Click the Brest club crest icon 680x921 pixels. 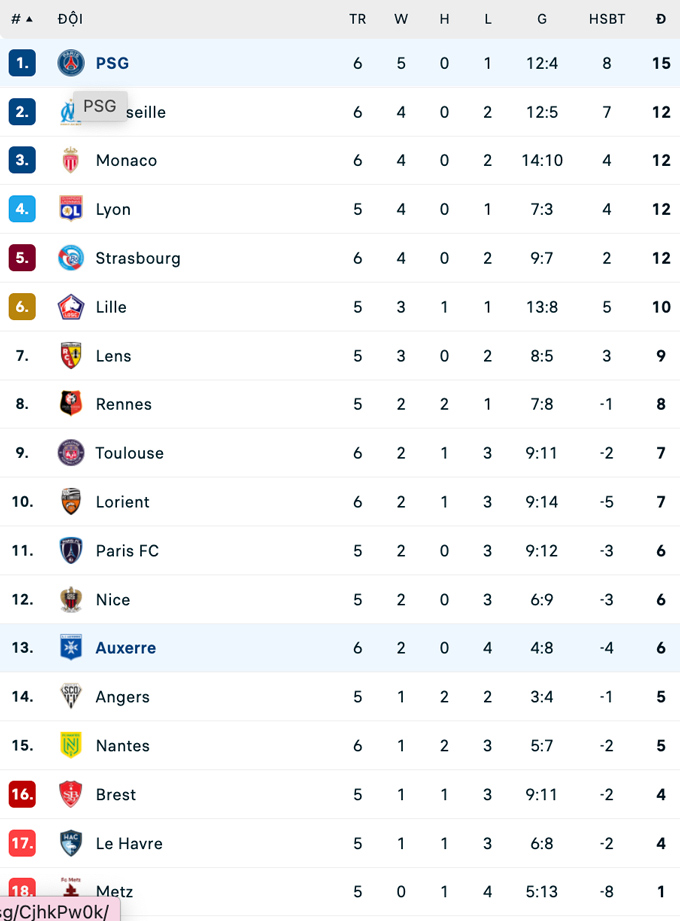(x=71, y=795)
